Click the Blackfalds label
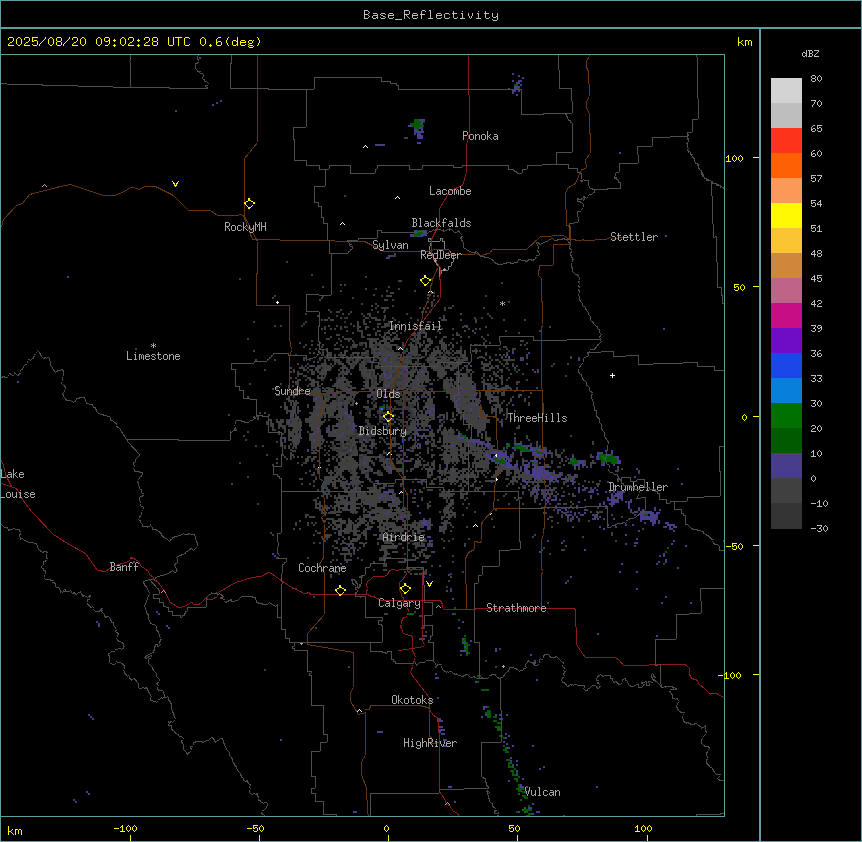The image size is (862, 842). coord(441,223)
